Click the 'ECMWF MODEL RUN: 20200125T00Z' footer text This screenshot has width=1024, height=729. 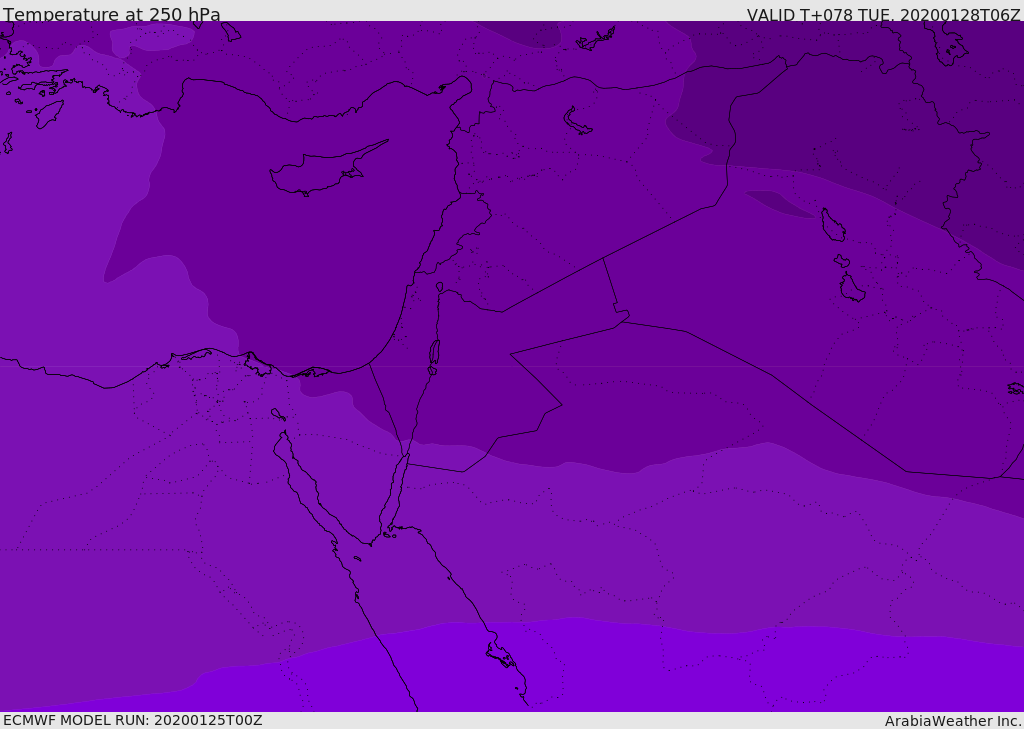coord(133,720)
